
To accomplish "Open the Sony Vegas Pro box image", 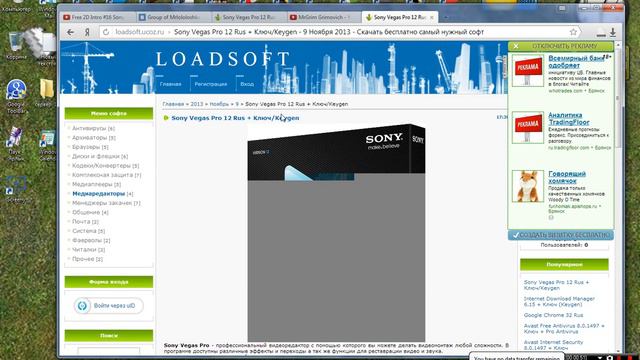I will [336, 232].
